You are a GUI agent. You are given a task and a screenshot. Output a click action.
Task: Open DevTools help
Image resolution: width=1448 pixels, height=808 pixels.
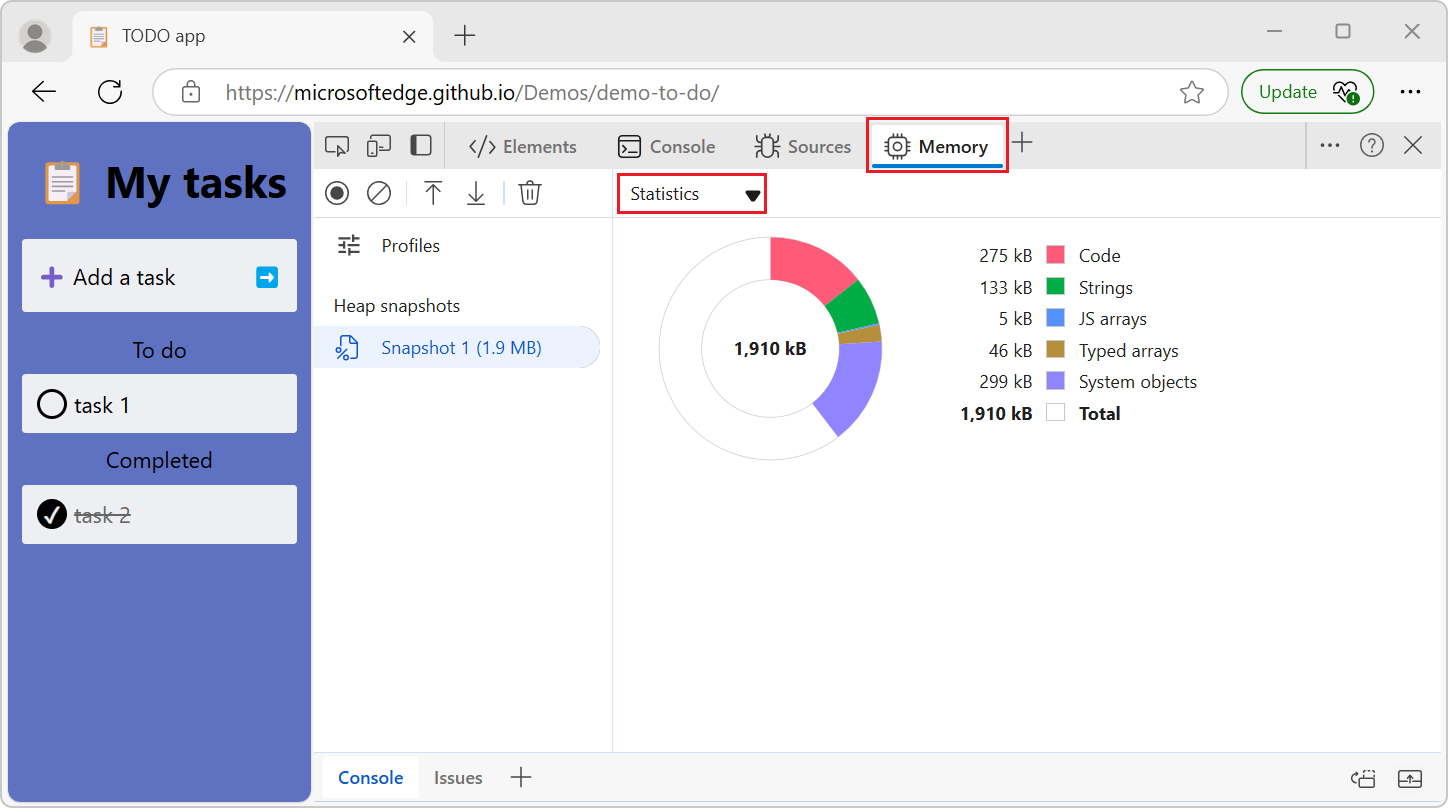[1371, 145]
